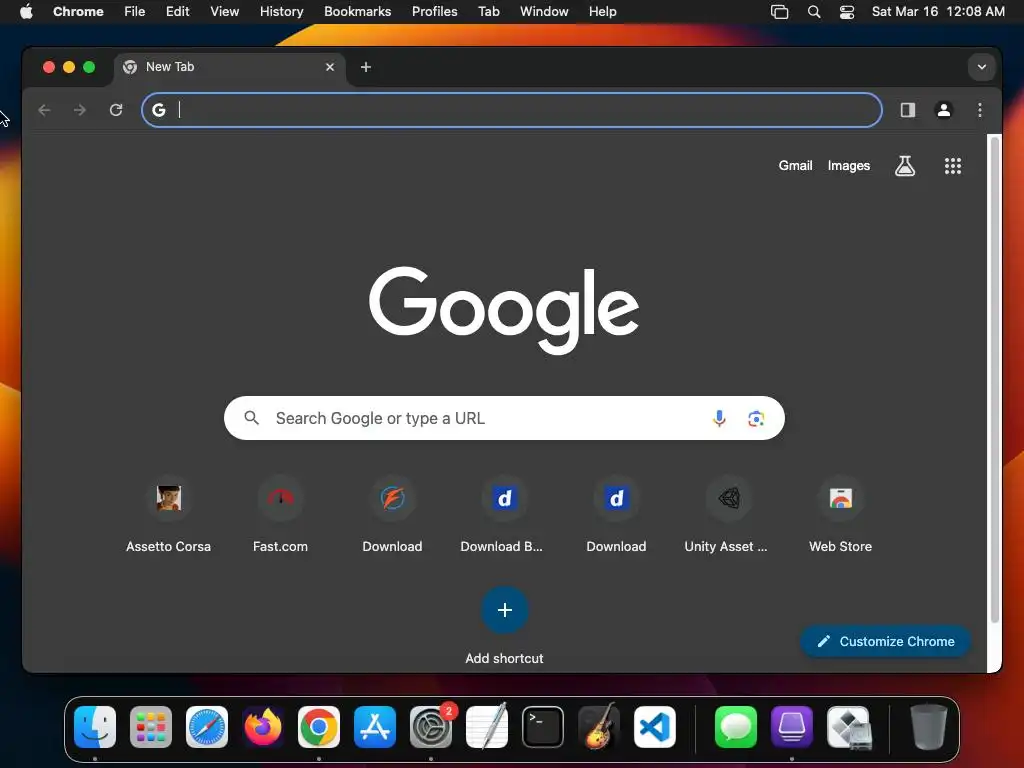
Task: Click the menu bar date and time
Action: [938, 11]
